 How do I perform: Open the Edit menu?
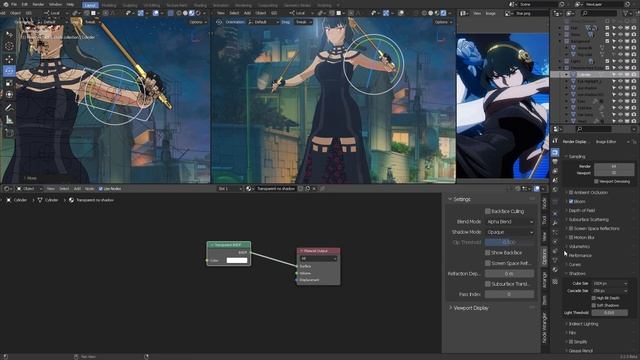[x=25, y=4]
